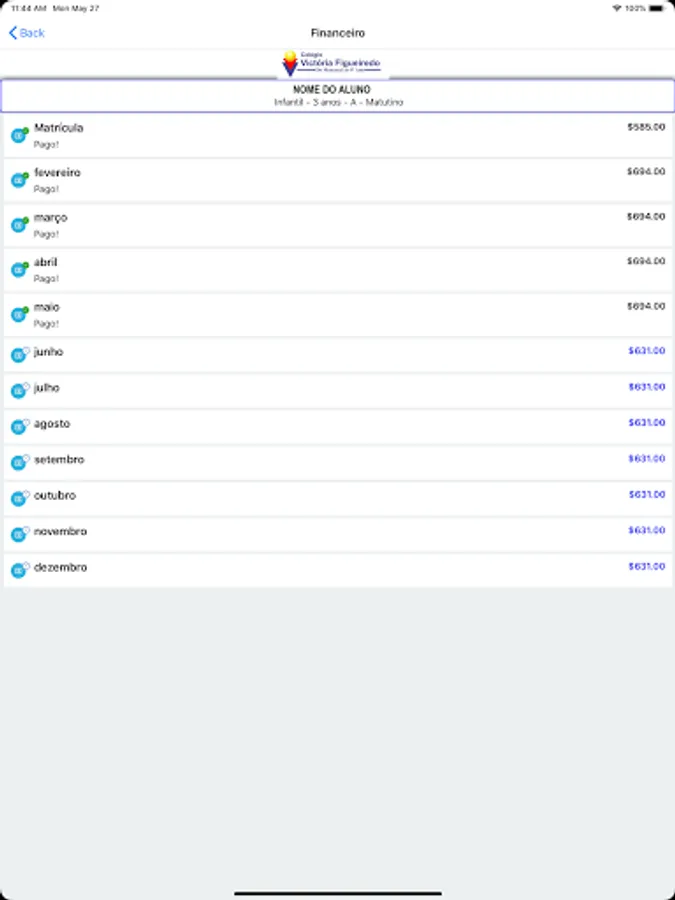Tap the $631.00 amount for junho

point(647,351)
